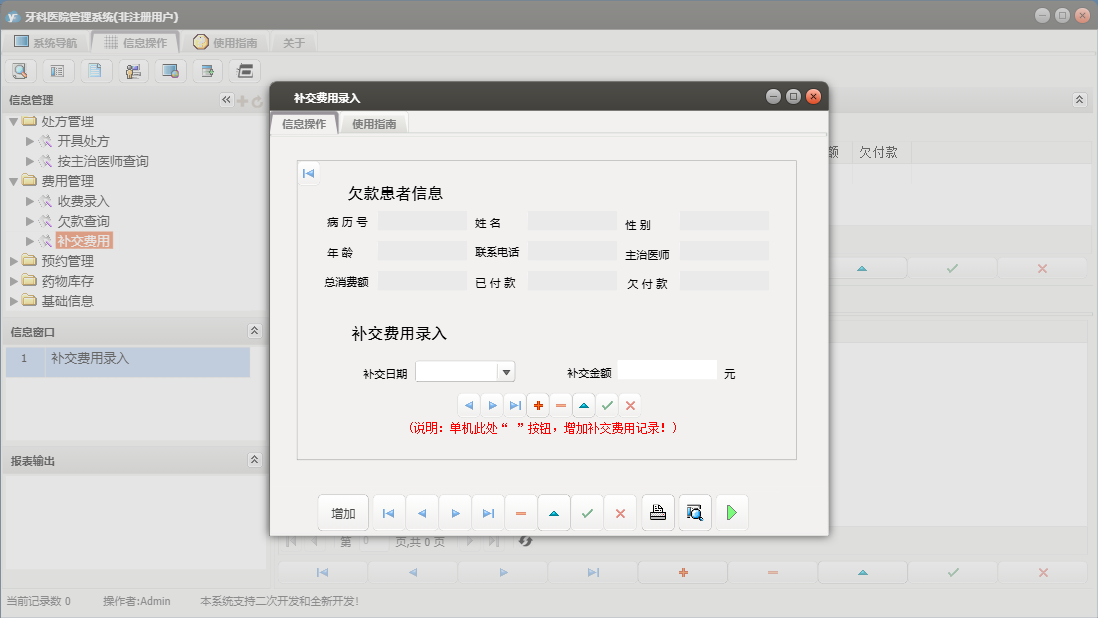Open the print icon in the dialog toolbar
The height and width of the screenshot is (618, 1098).
click(658, 512)
